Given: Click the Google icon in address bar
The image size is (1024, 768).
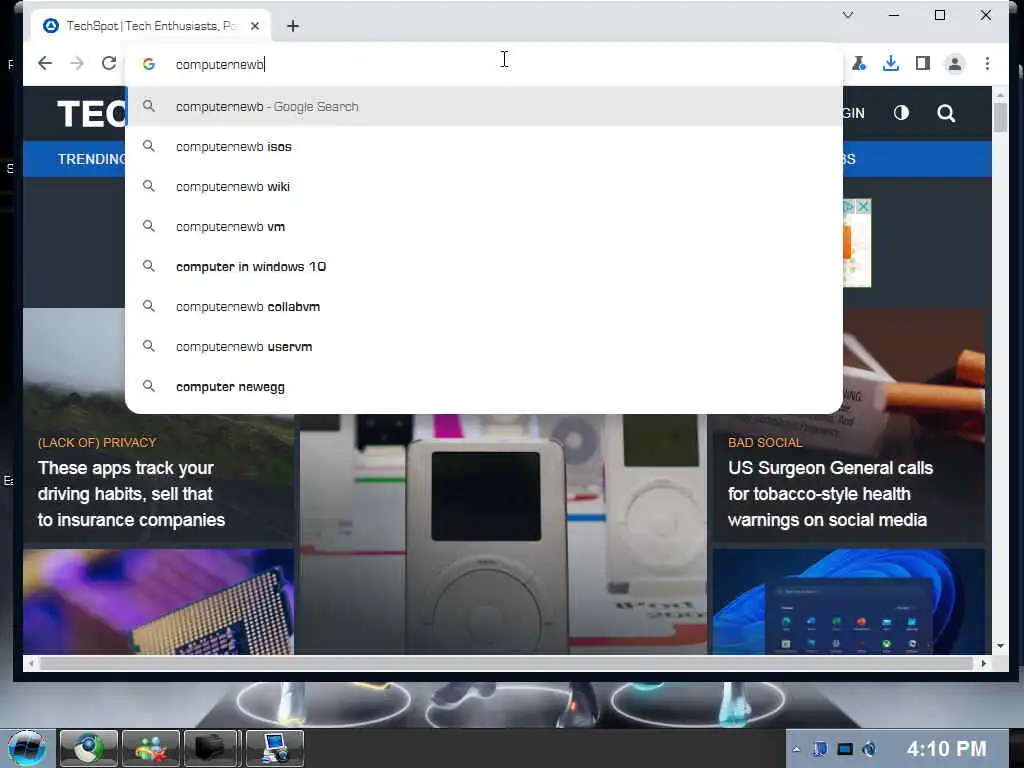Looking at the screenshot, I should click(x=149, y=64).
